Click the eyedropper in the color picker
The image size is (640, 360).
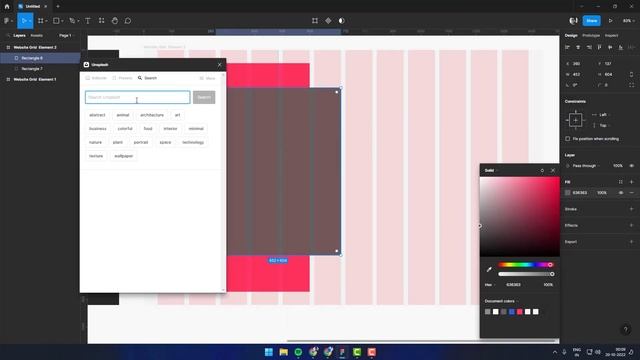click(489, 269)
